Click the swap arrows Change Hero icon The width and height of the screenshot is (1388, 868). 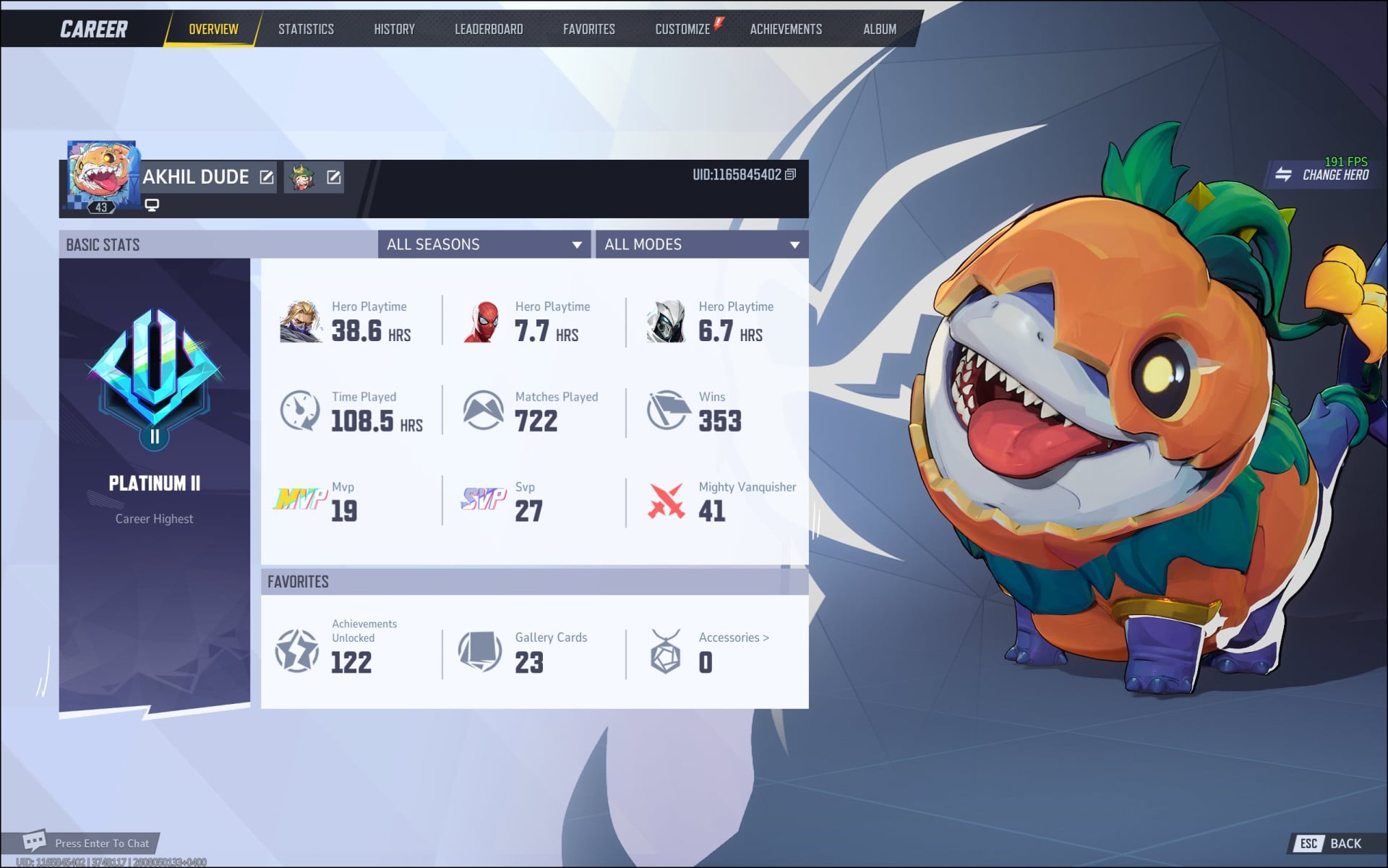pyautogui.click(x=1283, y=174)
